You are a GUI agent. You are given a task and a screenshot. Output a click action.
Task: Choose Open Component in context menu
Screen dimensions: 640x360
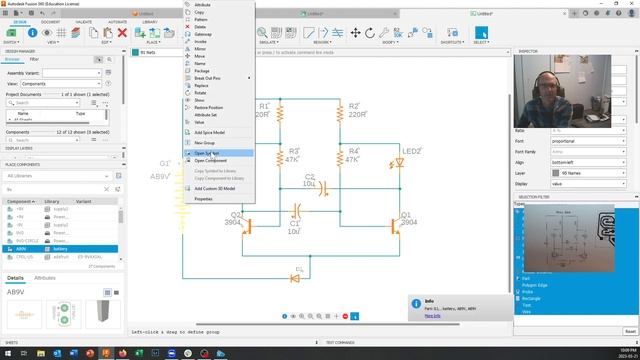tap(219, 160)
